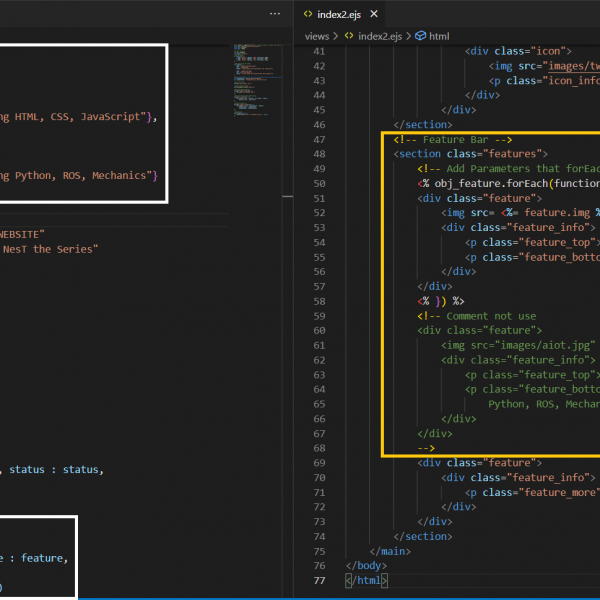Click line number 48 in the gutter

319,155
